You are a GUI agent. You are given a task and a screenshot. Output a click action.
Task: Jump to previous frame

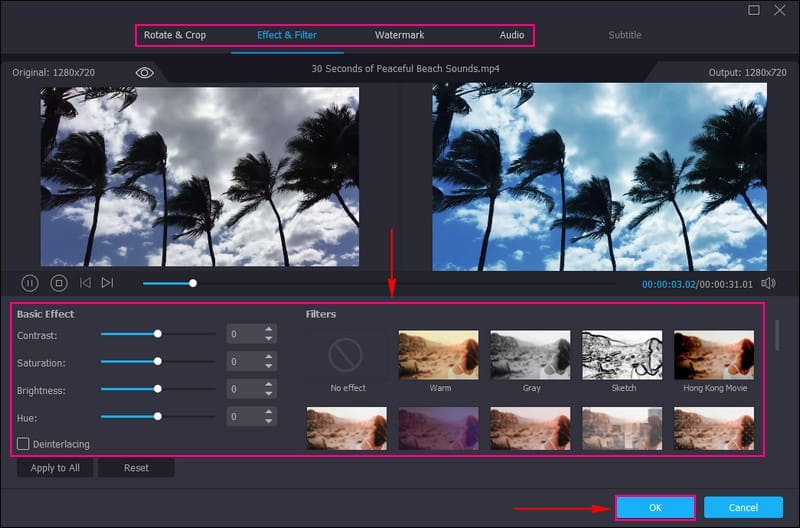click(85, 284)
